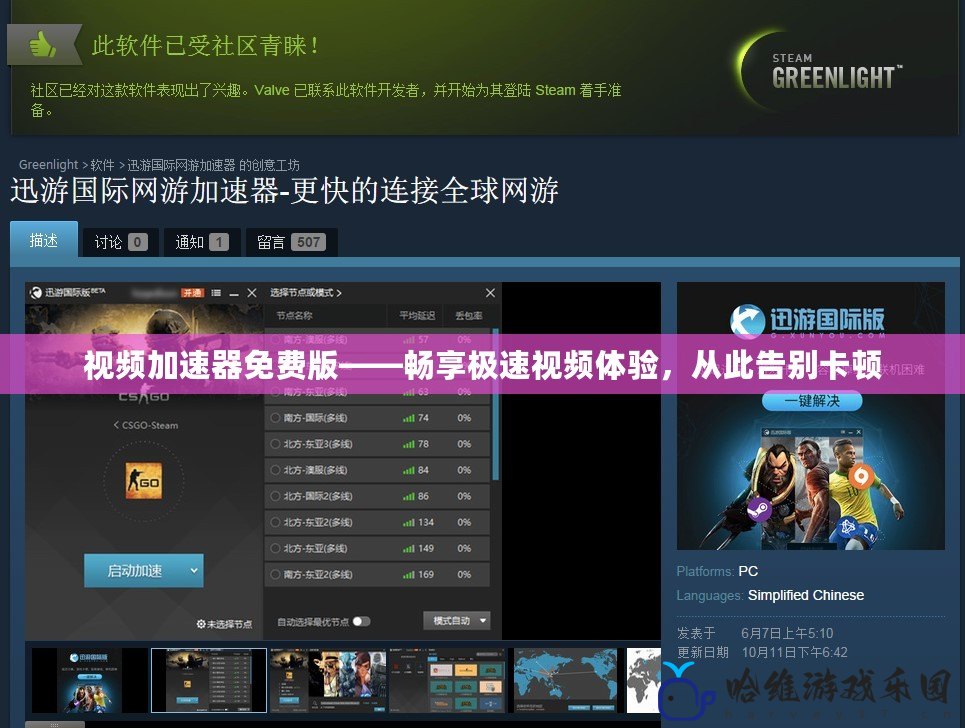Expand the 选择节点或模式 > header
The image size is (965, 728).
point(306,293)
